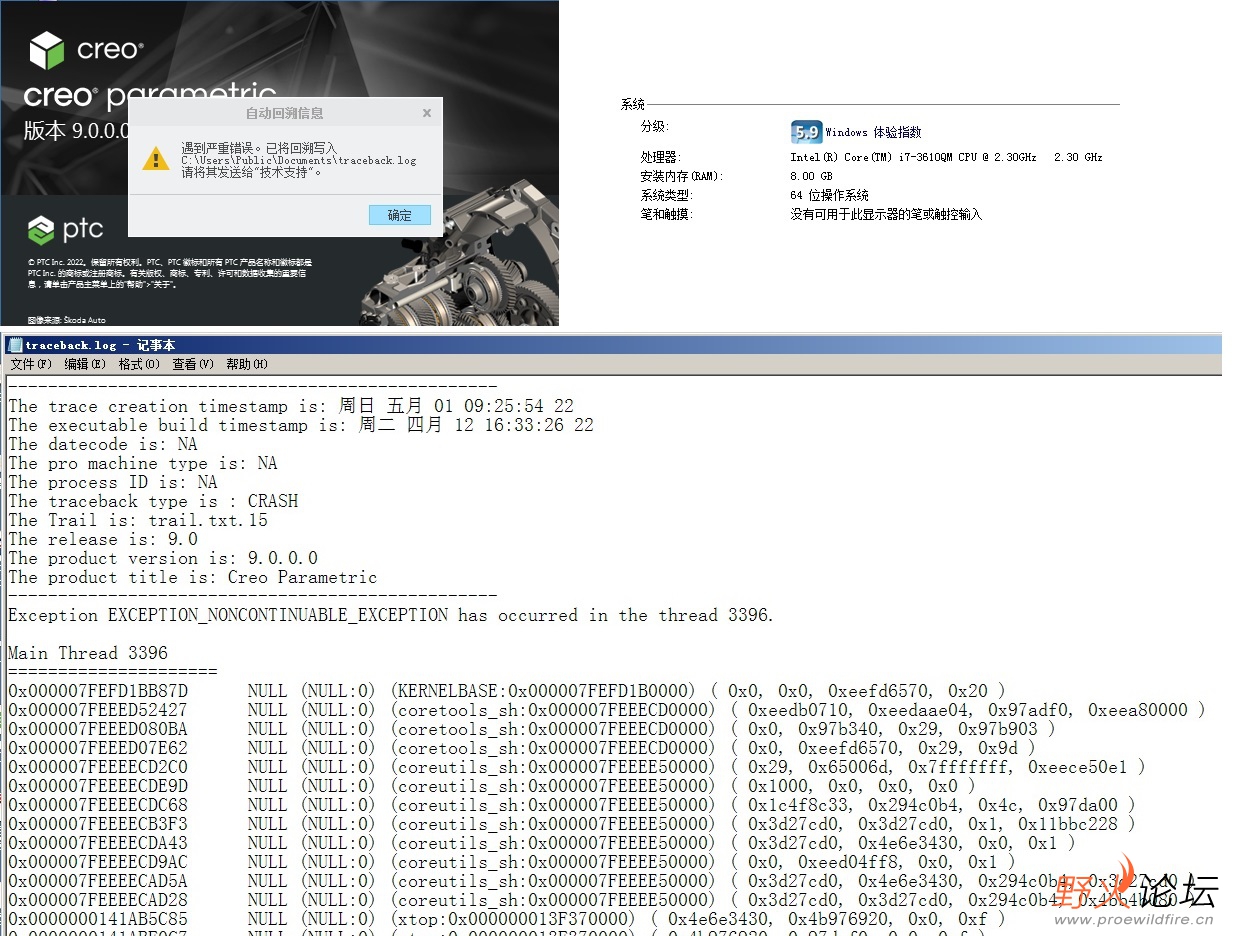Image resolution: width=1238 pixels, height=936 pixels.
Task: Click 'The trace creation timestamp' line
Action: coord(291,406)
